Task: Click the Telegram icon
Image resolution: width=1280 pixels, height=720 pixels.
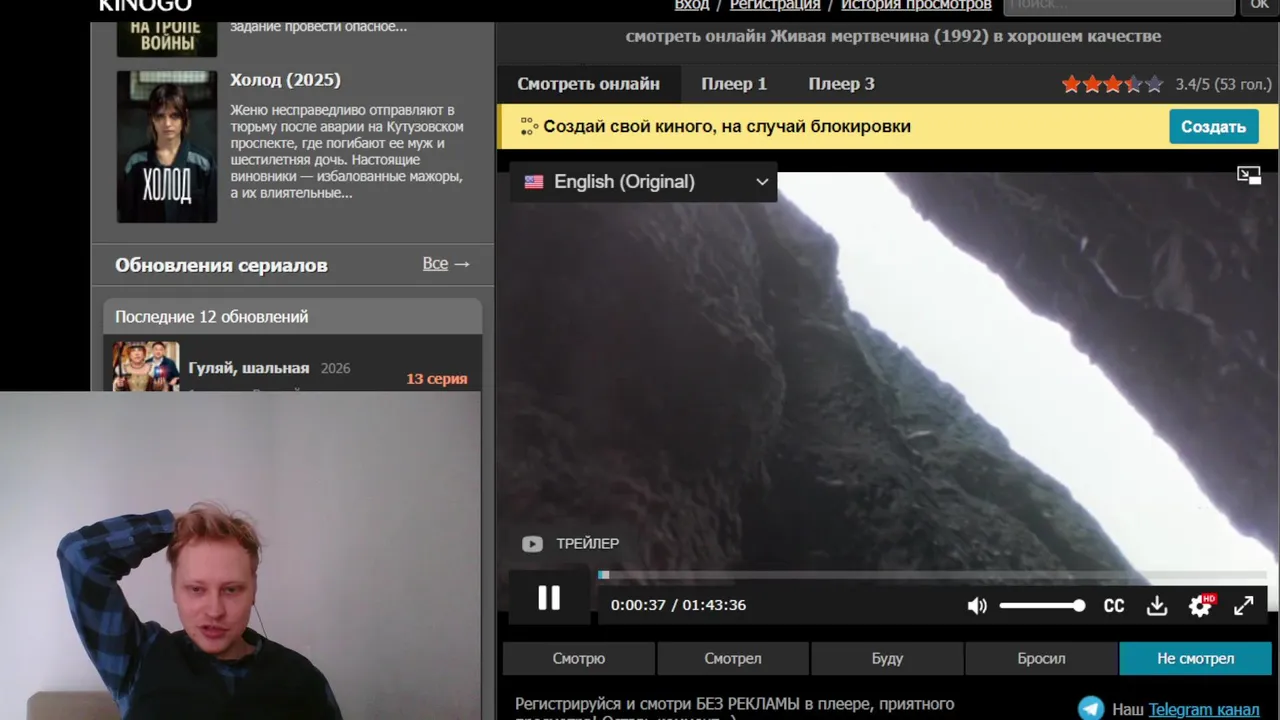Action: coord(1091,708)
